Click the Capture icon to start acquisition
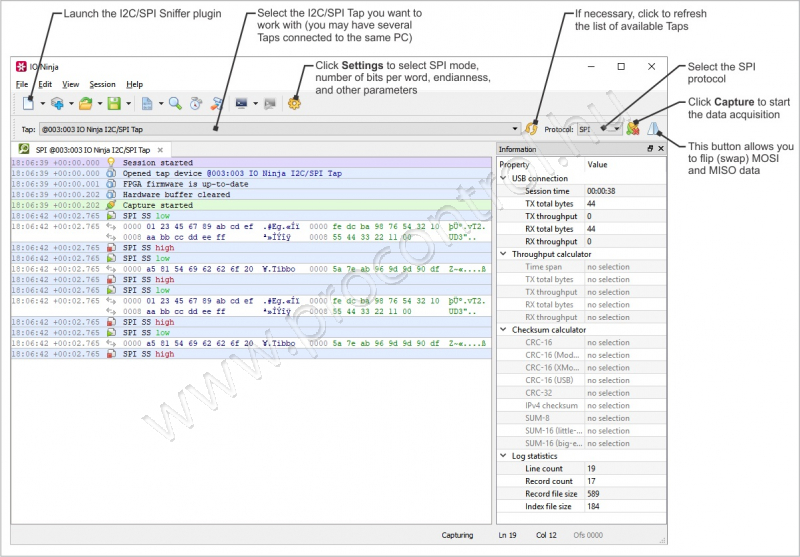Screen dimensions: 800x557 [632, 129]
